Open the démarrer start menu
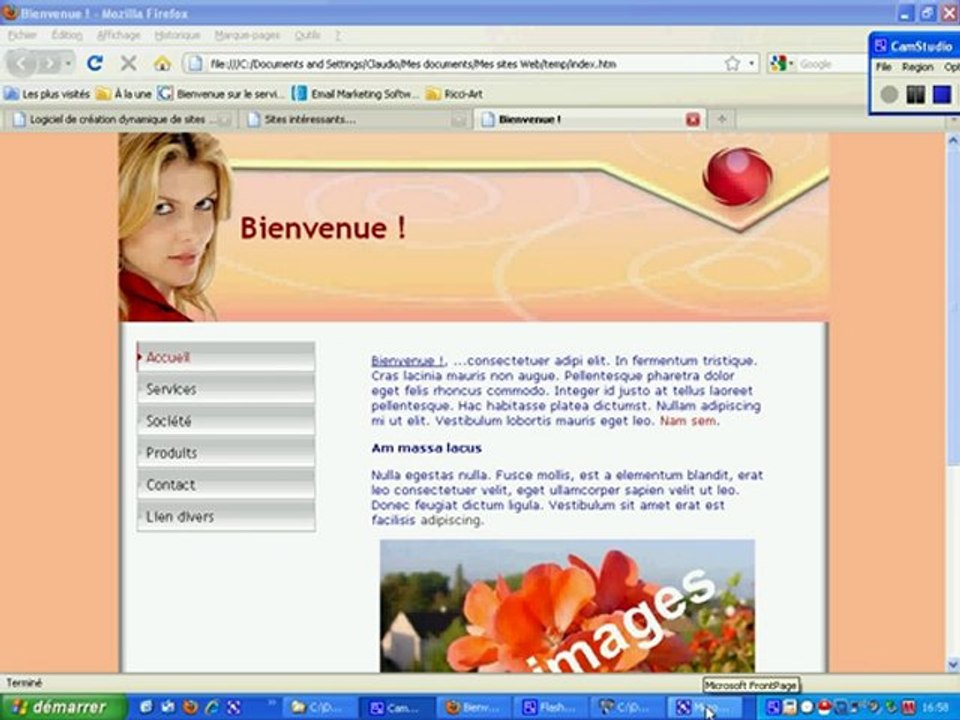The height and width of the screenshot is (720, 960). pyautogui.click(x=63, y=707)
